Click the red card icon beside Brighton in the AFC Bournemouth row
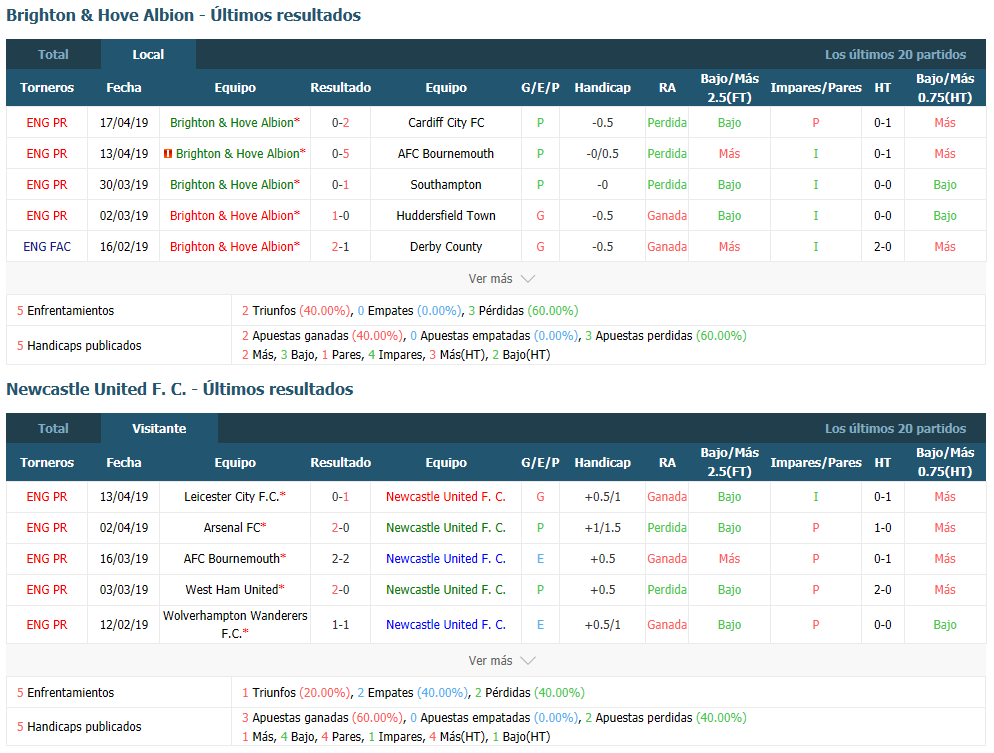The image size is (994, 753). point(168,154)
